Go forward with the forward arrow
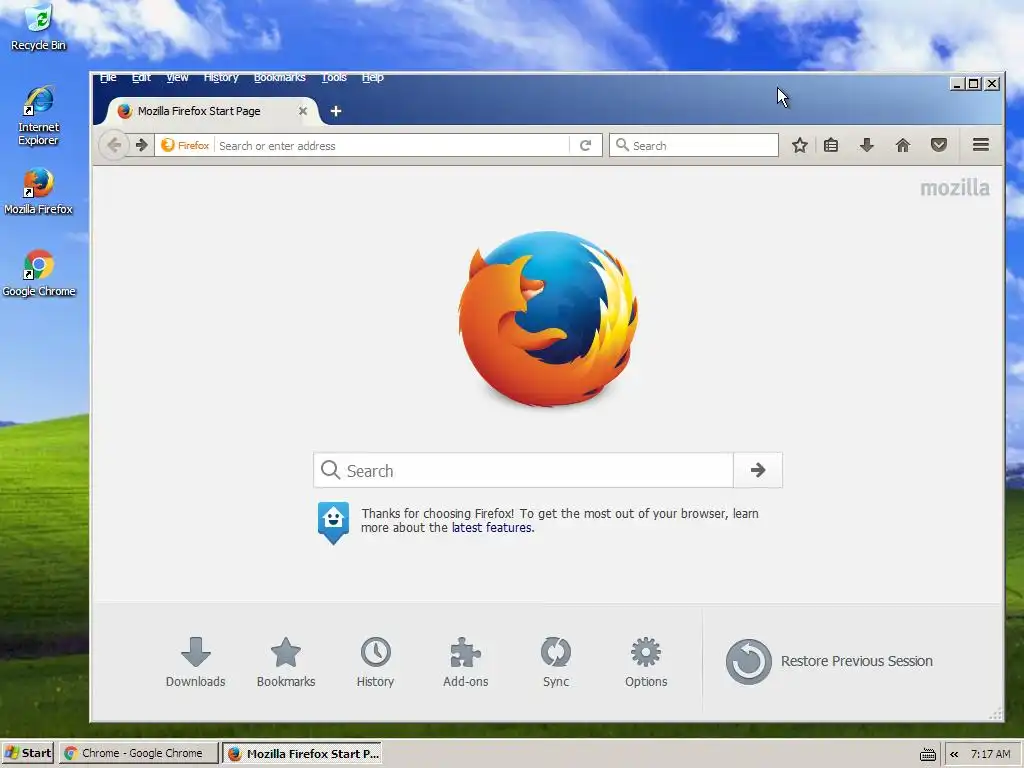Screen dimensions: 1024x768 coord(142,145)
